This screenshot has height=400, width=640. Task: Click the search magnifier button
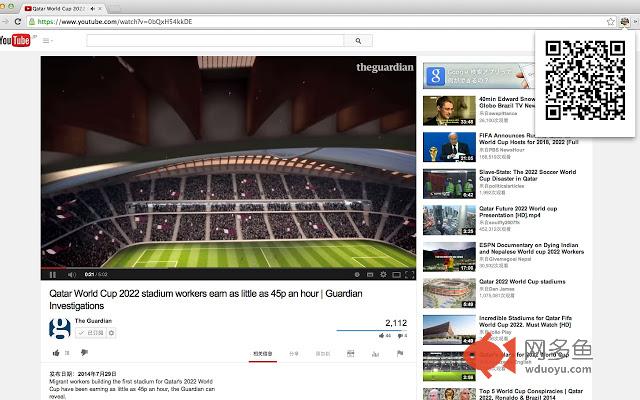358,40
